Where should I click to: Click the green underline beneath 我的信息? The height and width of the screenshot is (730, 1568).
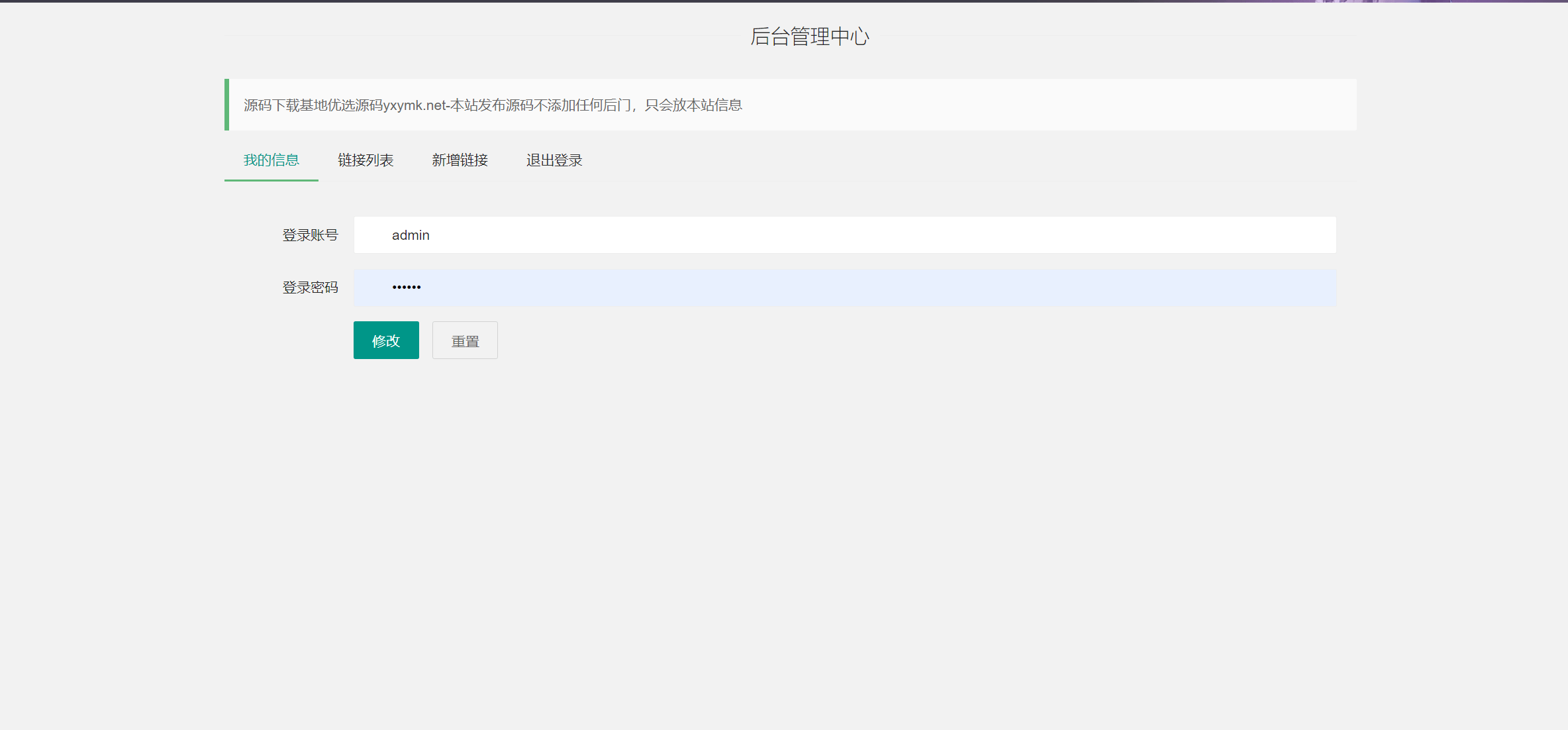(x=271, y=180)
